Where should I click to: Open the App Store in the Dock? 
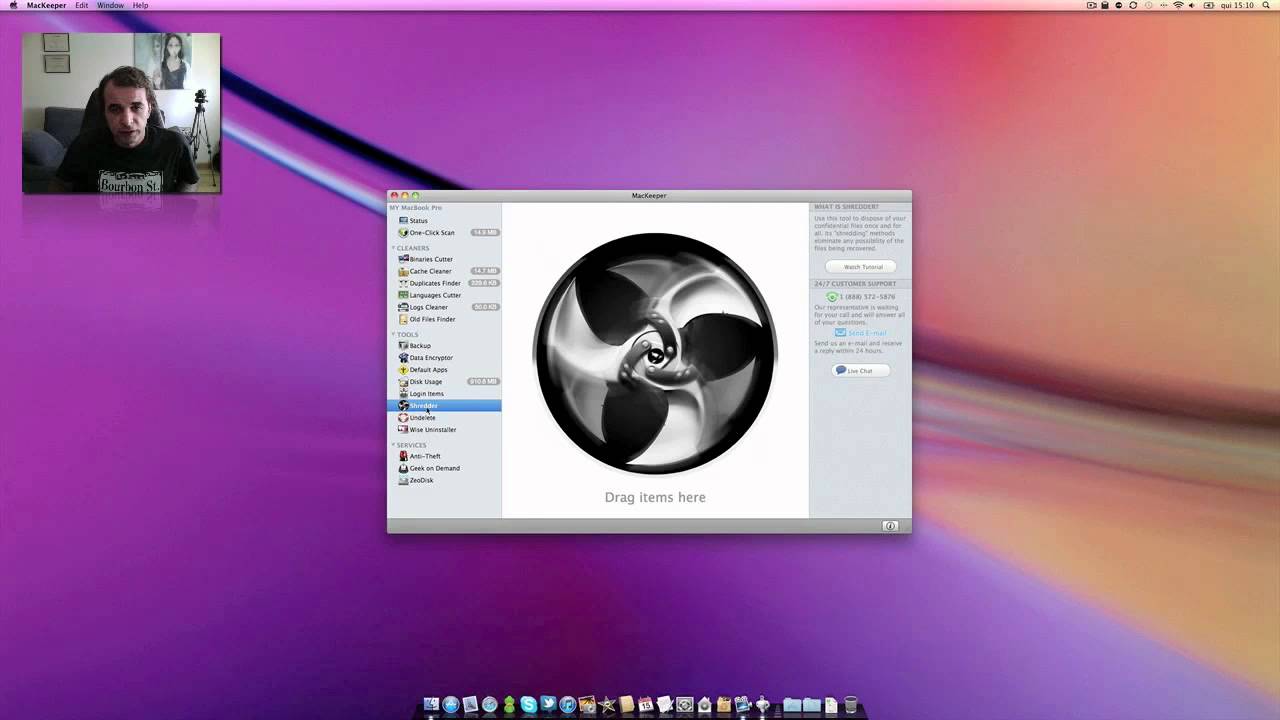(x=450, y=705)
